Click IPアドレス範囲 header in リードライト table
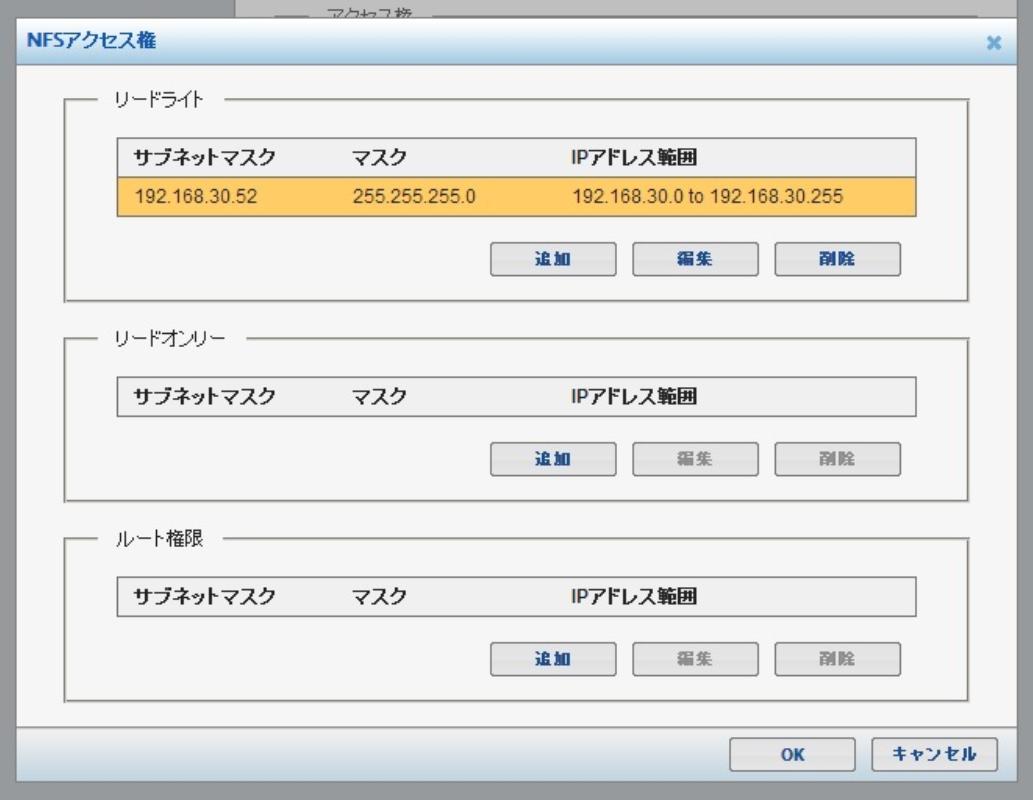This screenshot has width=1033, height=800. coord(634,157)
